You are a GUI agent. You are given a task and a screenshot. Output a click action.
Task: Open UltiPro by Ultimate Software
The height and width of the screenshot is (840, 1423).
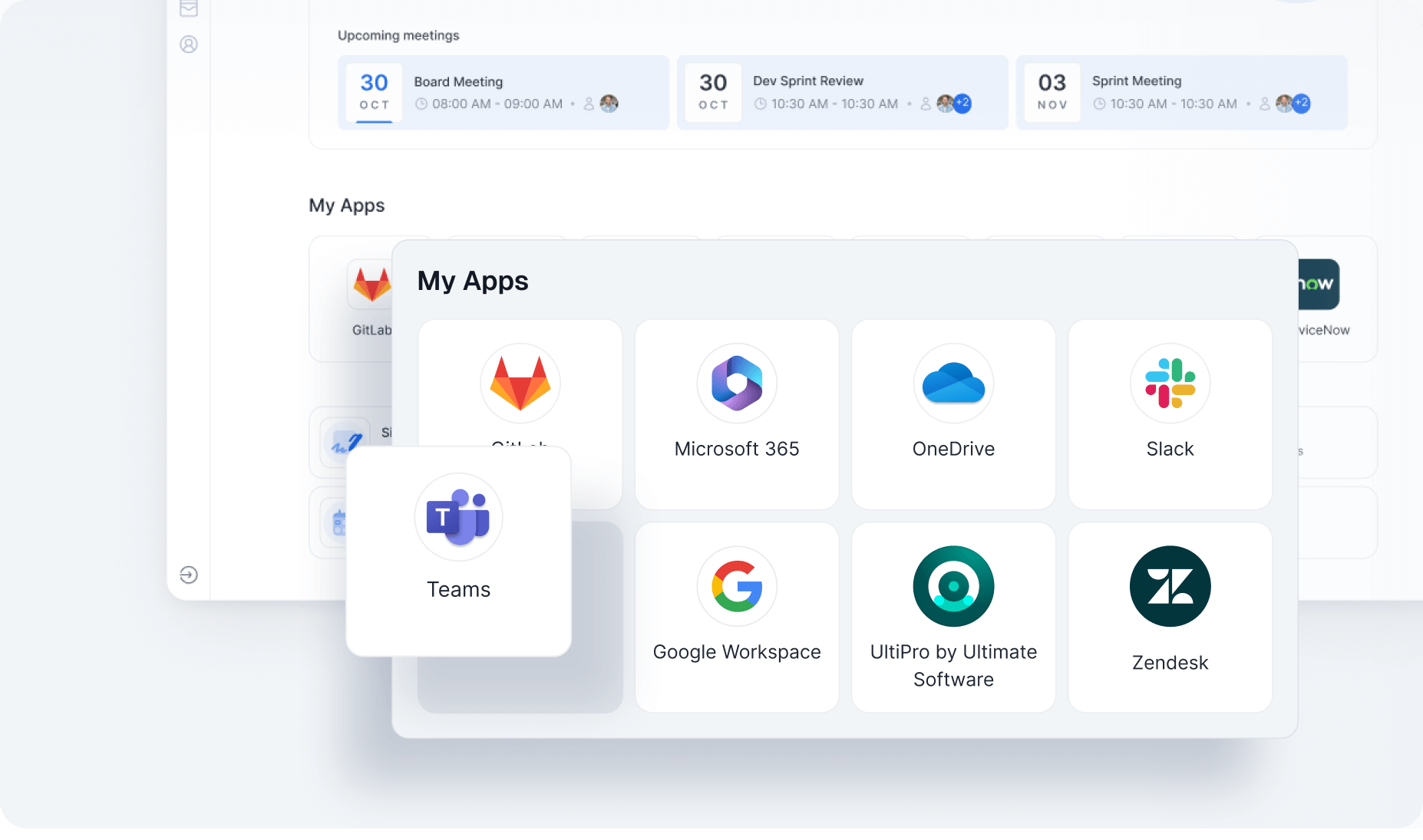pos(953,618)
